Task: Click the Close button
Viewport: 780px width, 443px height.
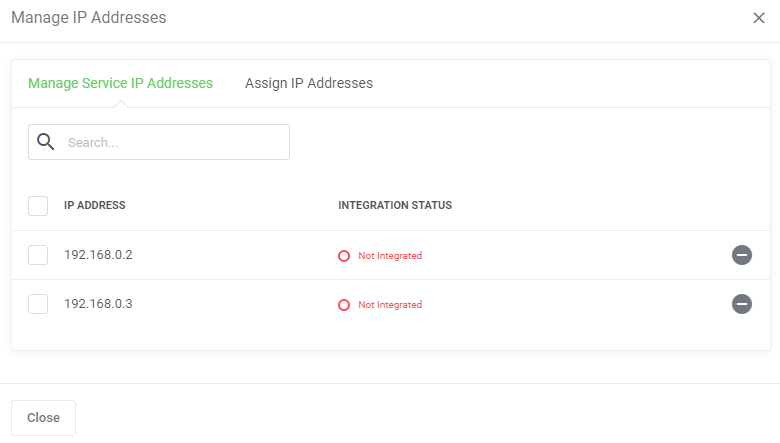Action: (43, 418)
